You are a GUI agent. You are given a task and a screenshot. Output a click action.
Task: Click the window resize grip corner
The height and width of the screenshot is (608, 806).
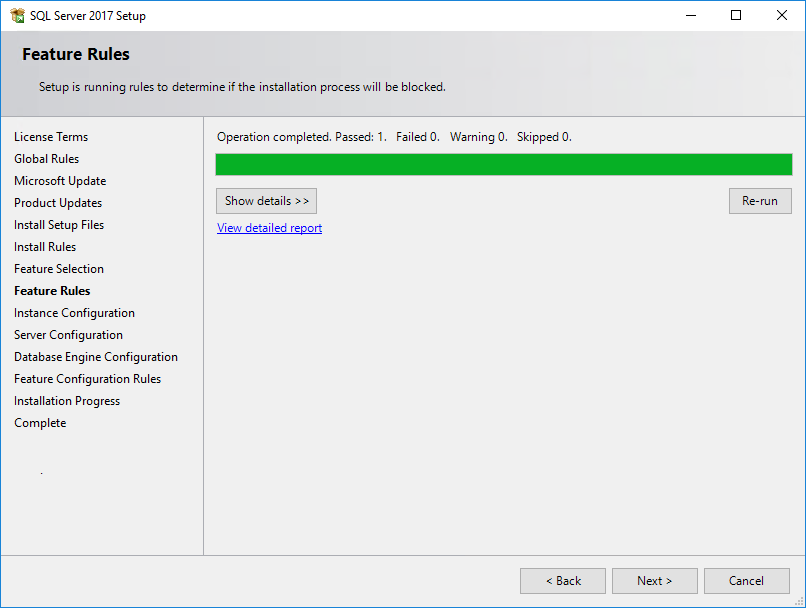point(799,602)
